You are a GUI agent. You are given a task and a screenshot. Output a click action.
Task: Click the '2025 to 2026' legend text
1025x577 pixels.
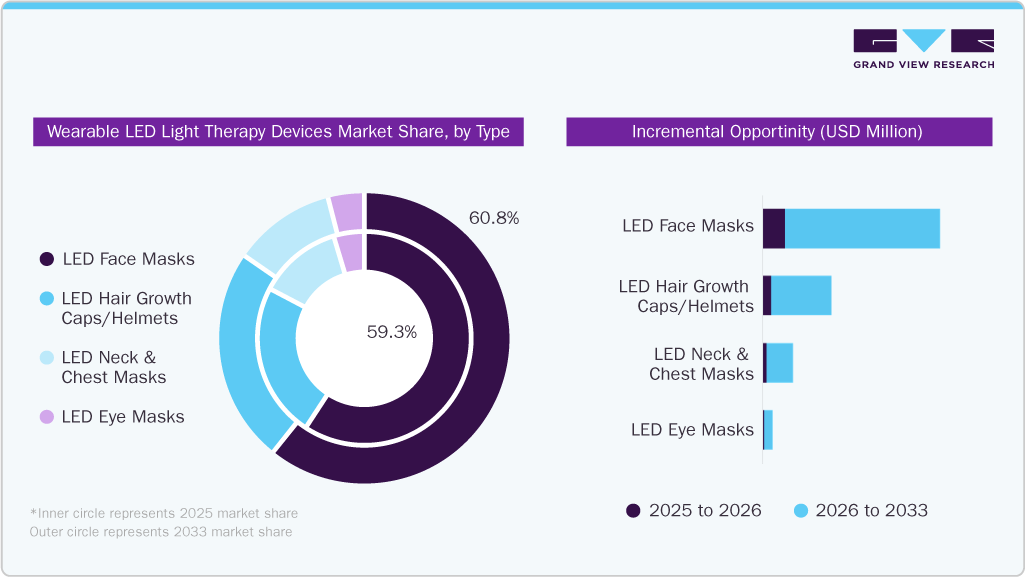pyautogui.click(x=705, y=511)
